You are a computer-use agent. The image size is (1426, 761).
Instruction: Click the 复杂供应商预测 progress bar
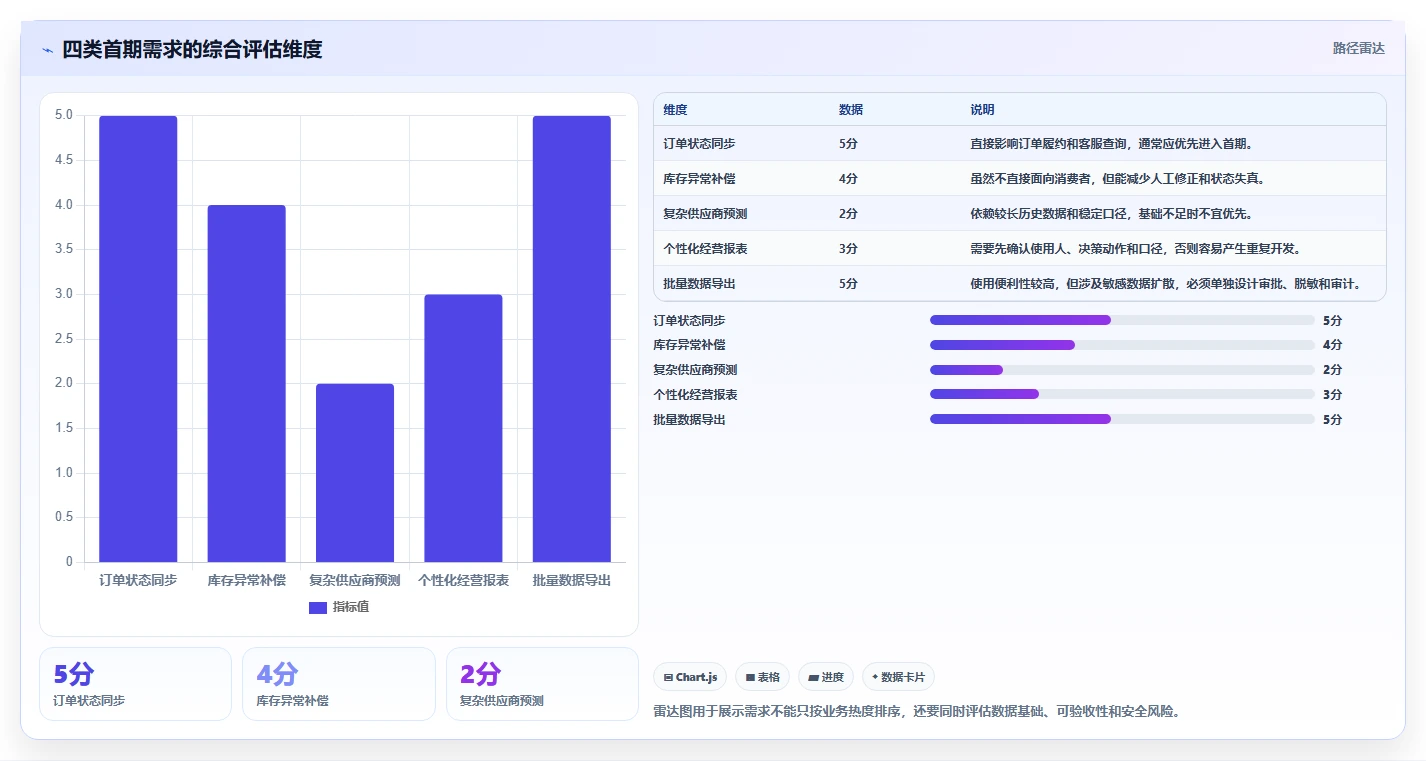pos(1122,370)
